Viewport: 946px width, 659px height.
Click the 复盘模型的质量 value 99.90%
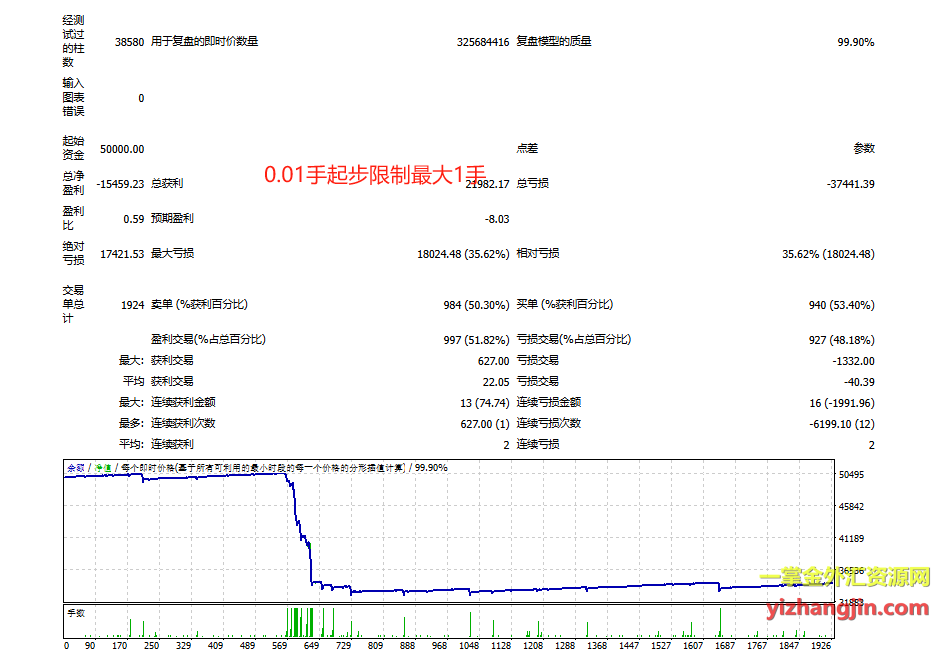tap(855, 42)
